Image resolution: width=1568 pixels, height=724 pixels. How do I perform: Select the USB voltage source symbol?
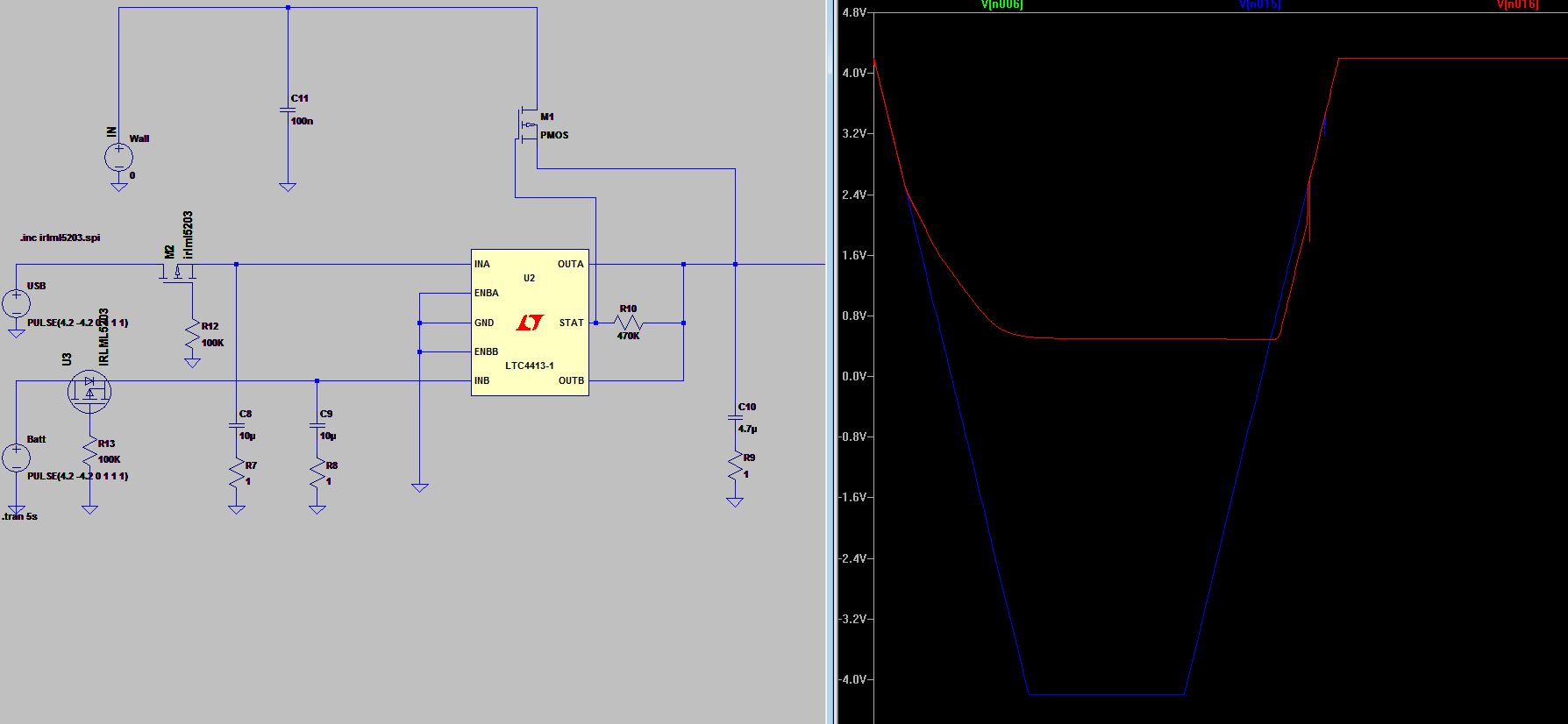coord(16,303)
